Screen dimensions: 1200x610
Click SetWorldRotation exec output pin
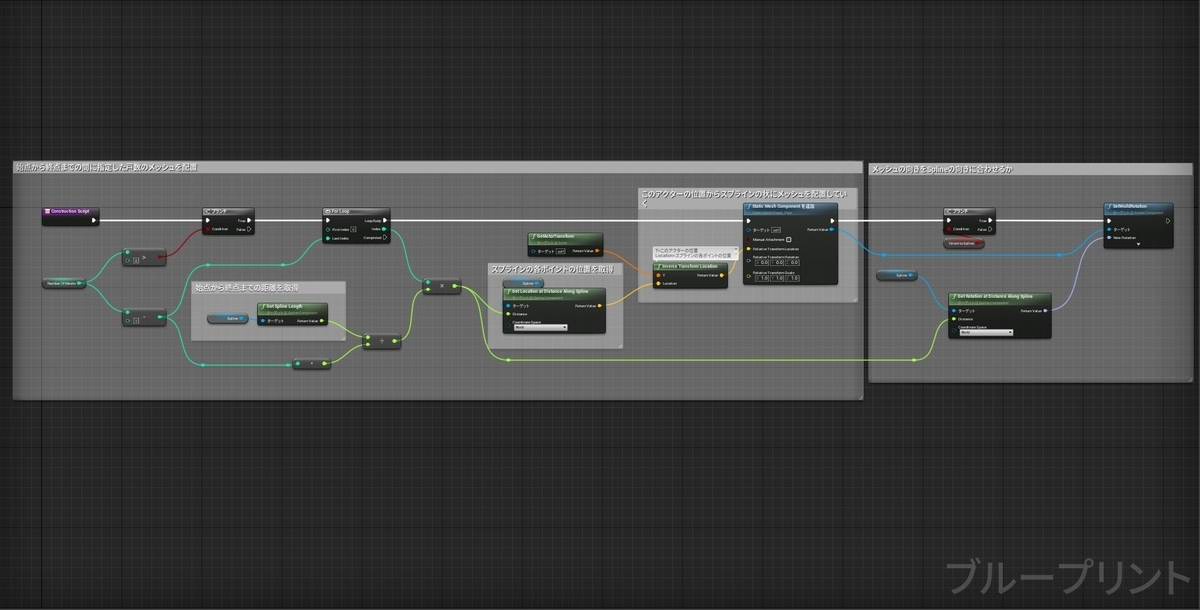[1167, 221]
